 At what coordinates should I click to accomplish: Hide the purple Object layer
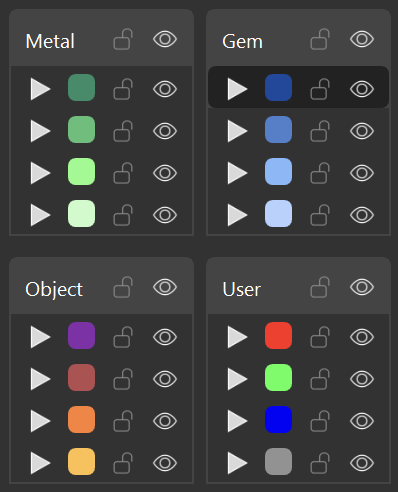pos(165,337)
